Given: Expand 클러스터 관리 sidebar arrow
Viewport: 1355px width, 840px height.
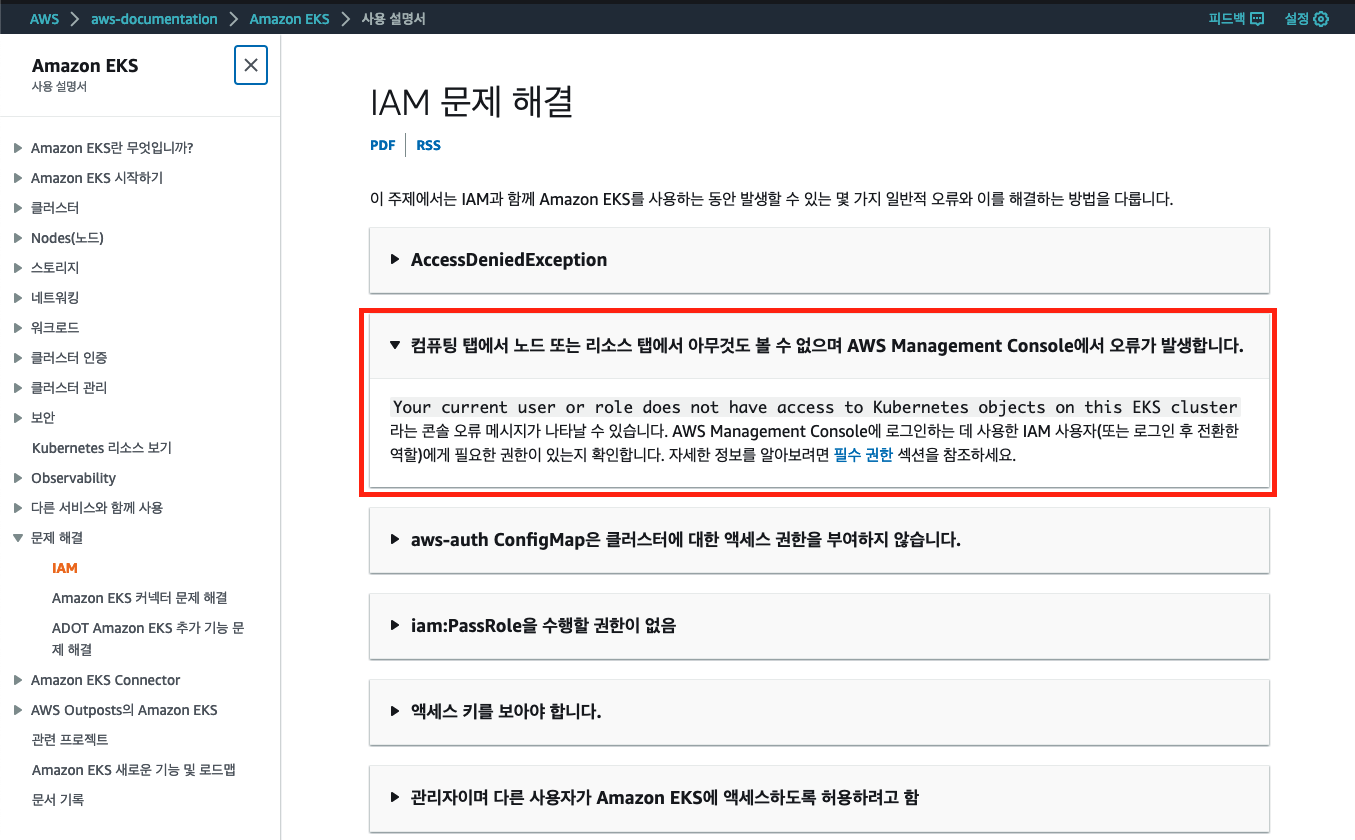Looking at the screenshot, I should tap(18, 388).
